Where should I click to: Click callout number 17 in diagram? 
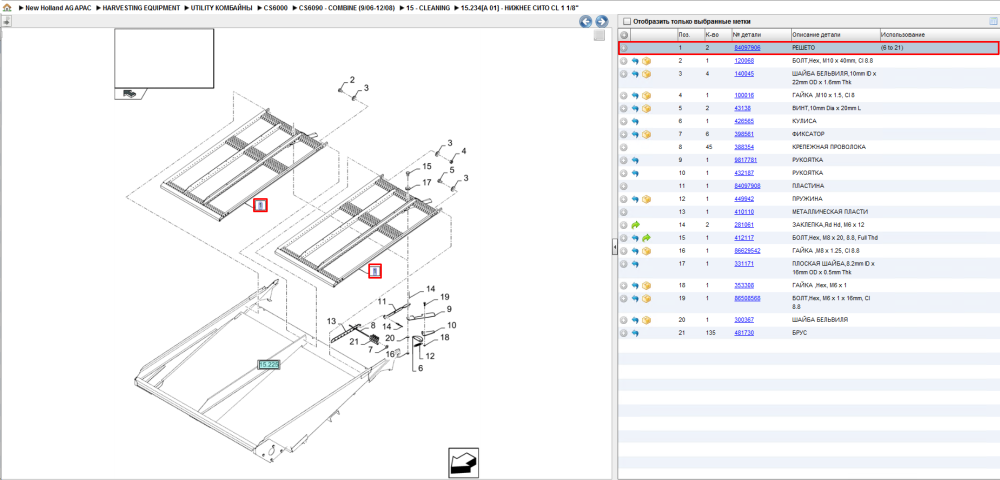coord(427,182)
